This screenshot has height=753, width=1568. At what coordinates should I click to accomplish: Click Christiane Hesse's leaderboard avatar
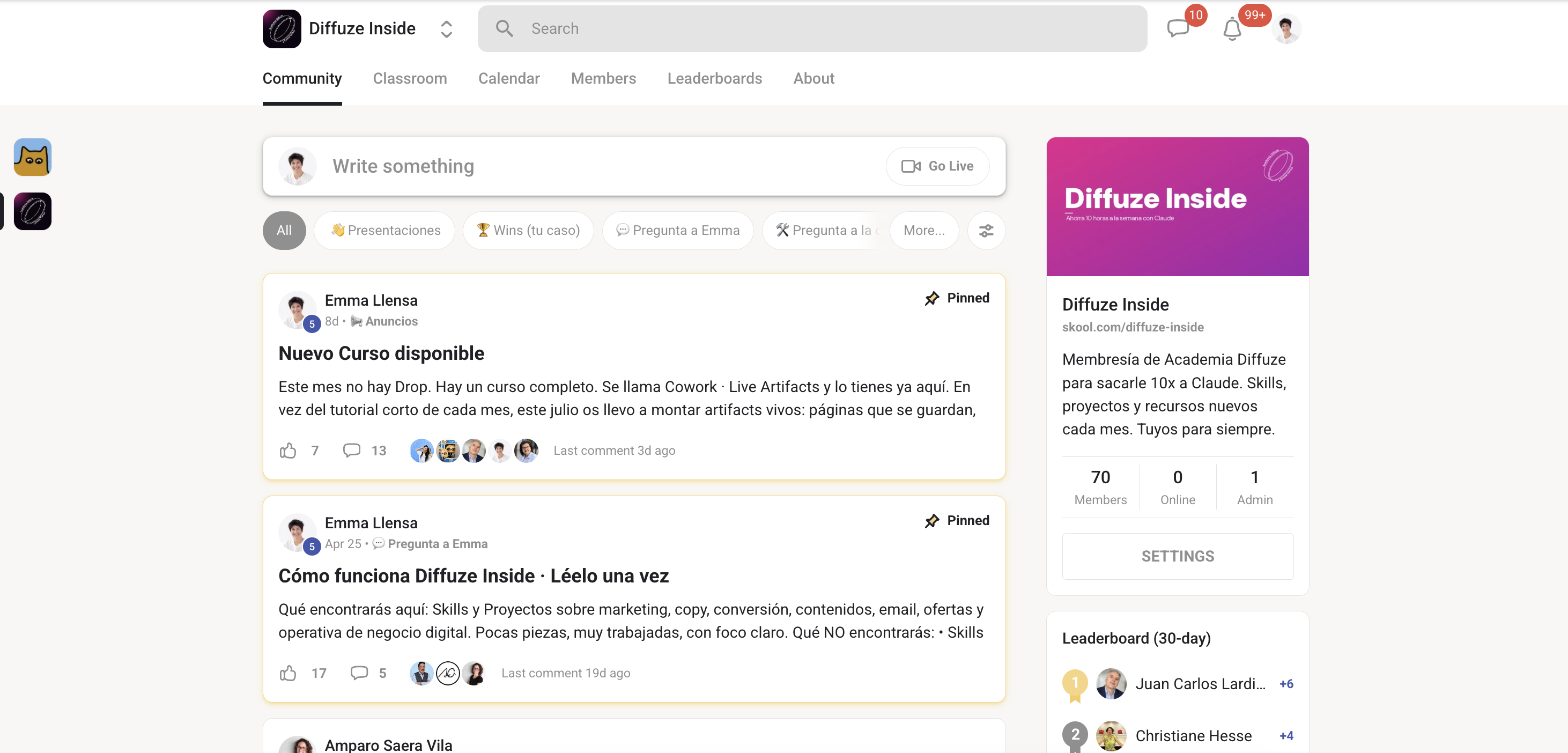click(x=1111, y=736)
